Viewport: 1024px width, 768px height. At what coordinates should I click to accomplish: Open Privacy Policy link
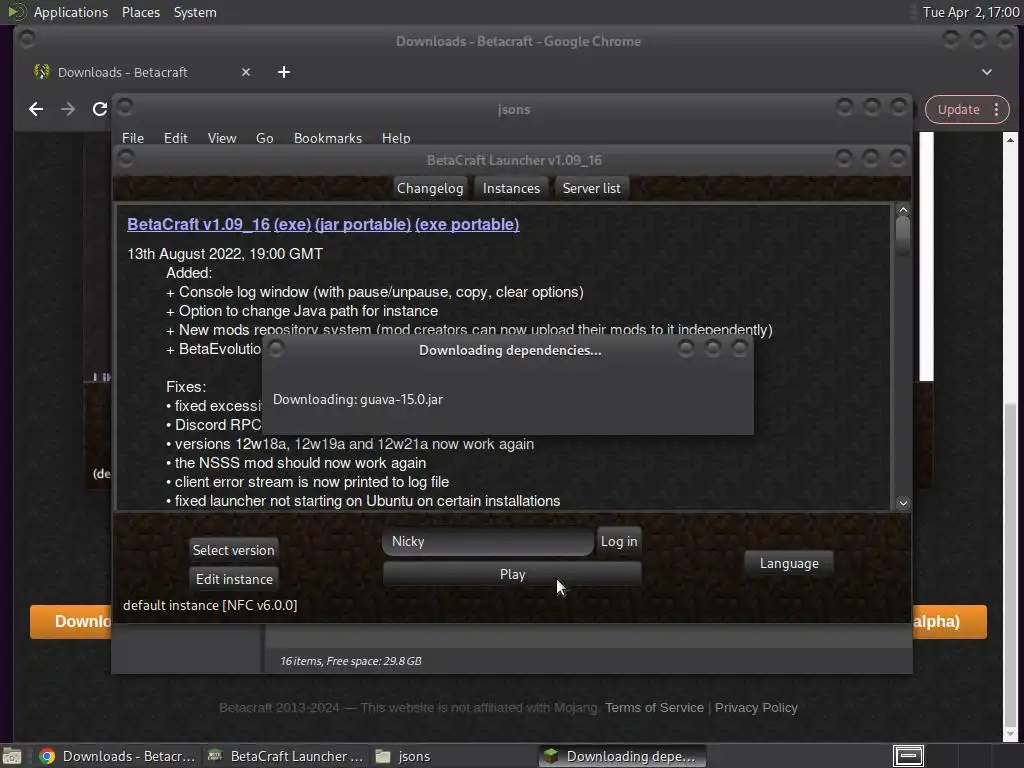(x=756, y=707)
